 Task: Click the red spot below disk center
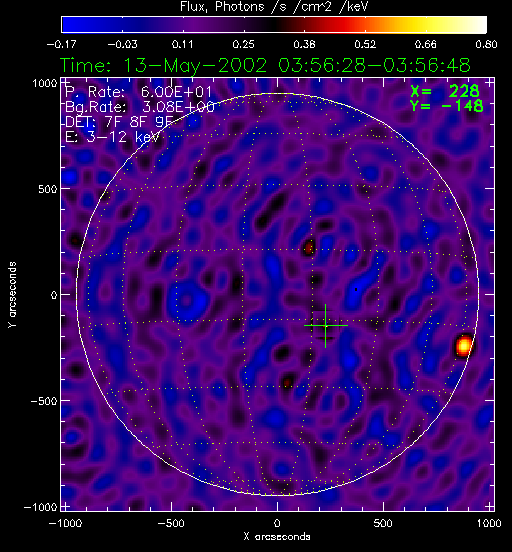[287, 382]
